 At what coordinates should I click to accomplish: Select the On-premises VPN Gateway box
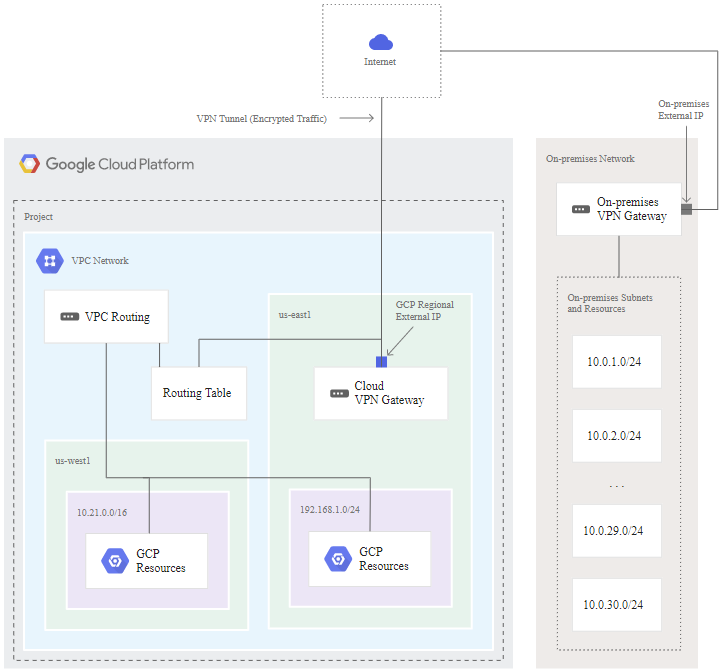tap(619, 209)
